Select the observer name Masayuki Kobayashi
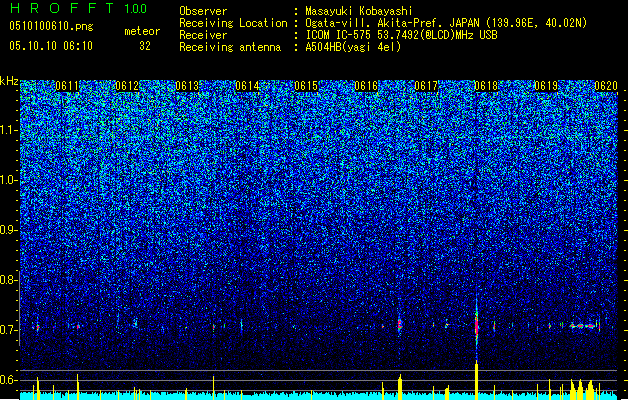The height and width of the screenshot is (400, 629). (x=359, y=11)
